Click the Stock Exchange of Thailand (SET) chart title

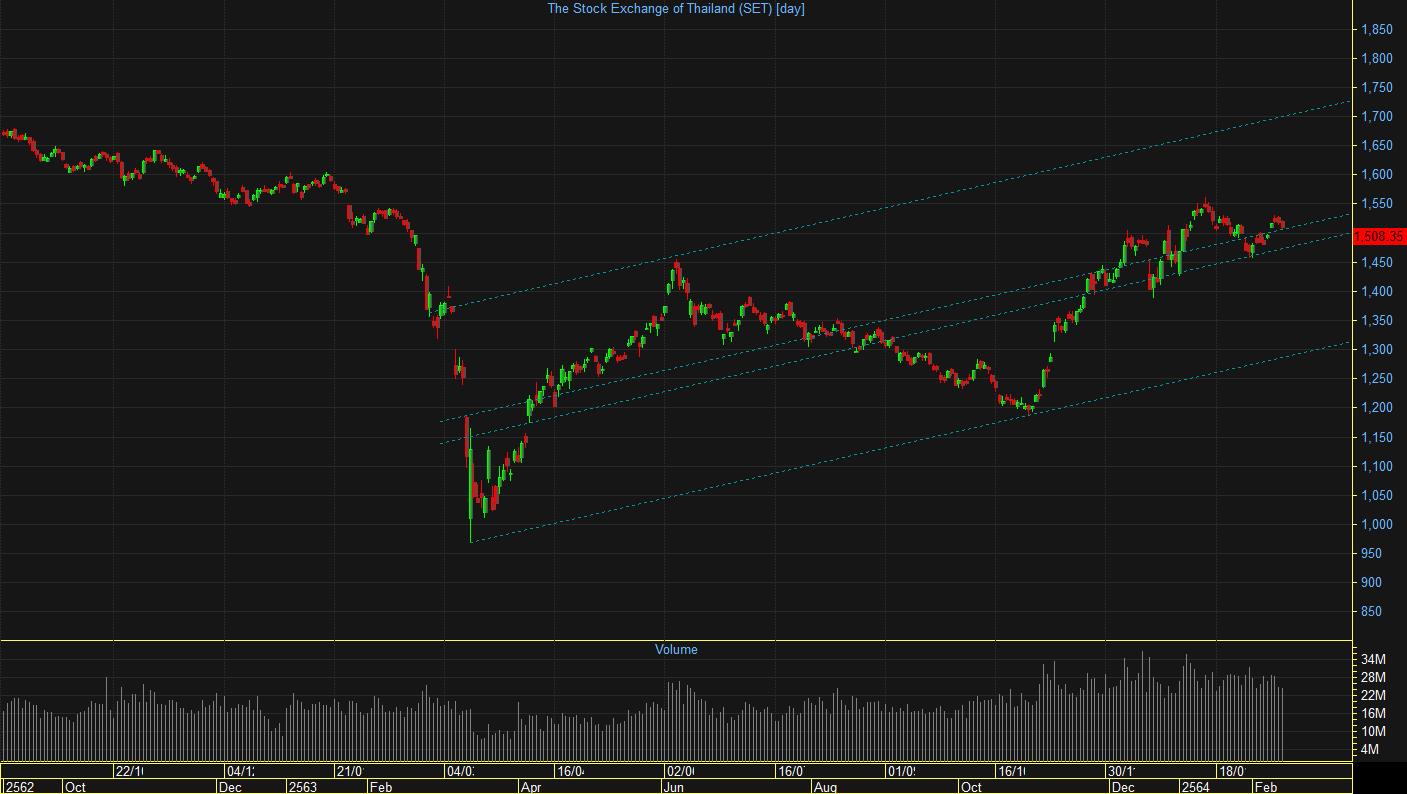click(676, 8)
